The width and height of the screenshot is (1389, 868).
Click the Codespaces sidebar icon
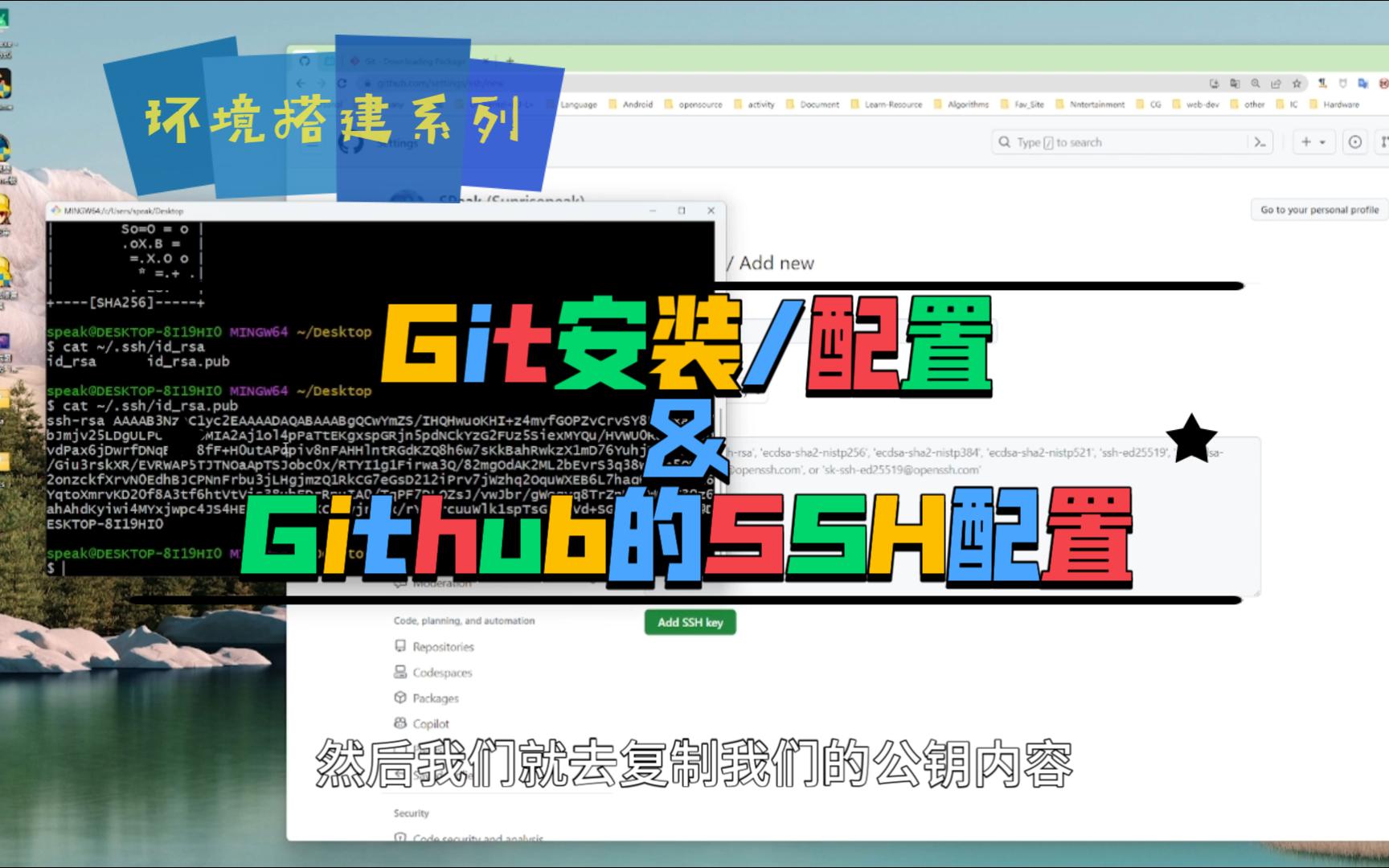point(400,672)
